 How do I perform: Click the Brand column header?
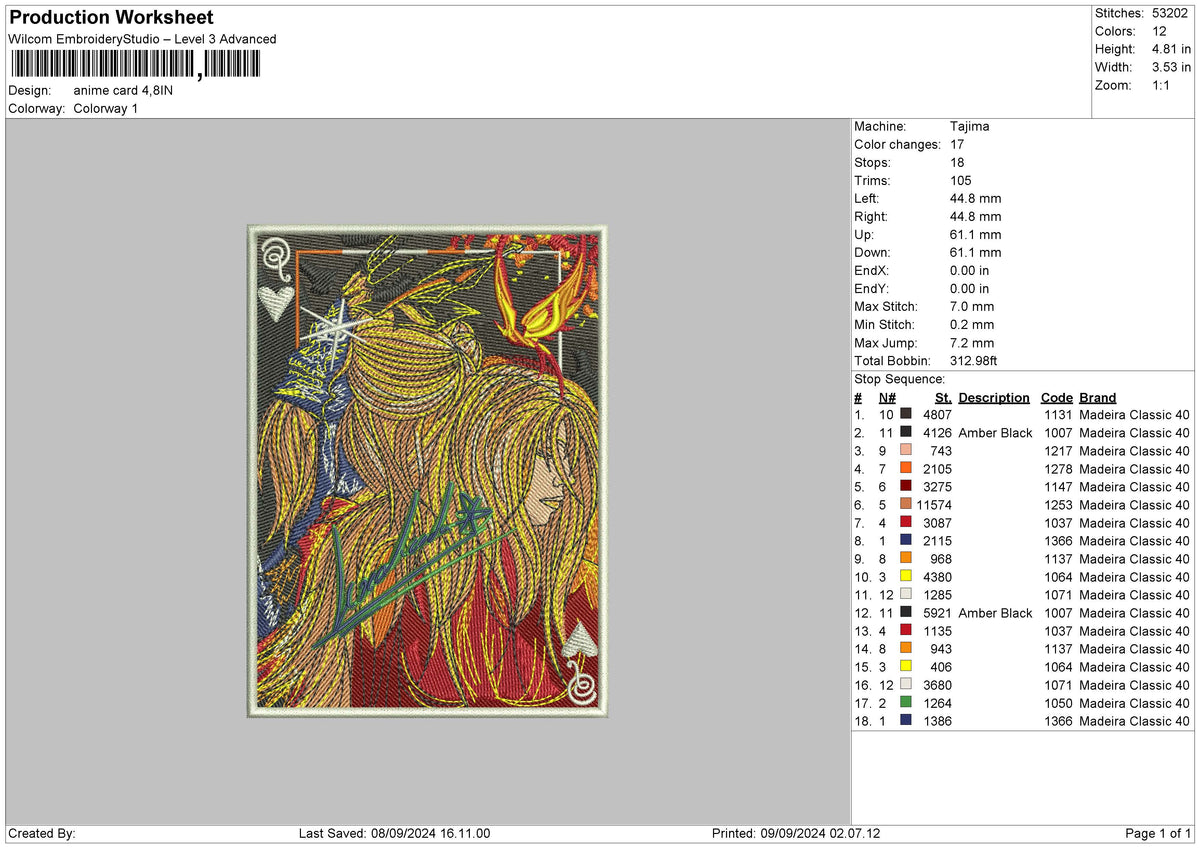click(1098, 397)
